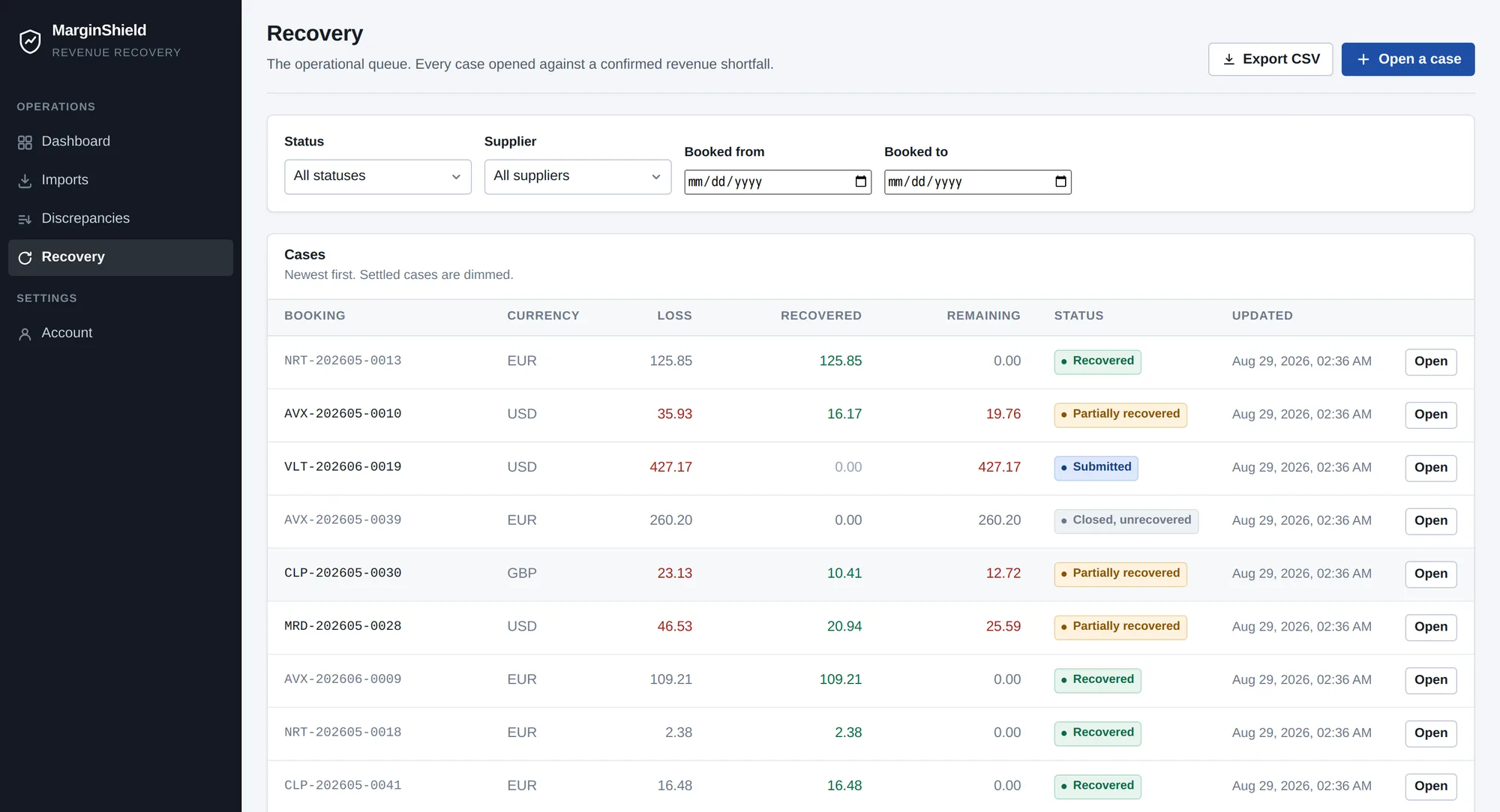Click Recovered badge for NRT-202605-0013
Viewport: 1500px width, 812px height.
pyautogui.click(x=1097, y=361)
